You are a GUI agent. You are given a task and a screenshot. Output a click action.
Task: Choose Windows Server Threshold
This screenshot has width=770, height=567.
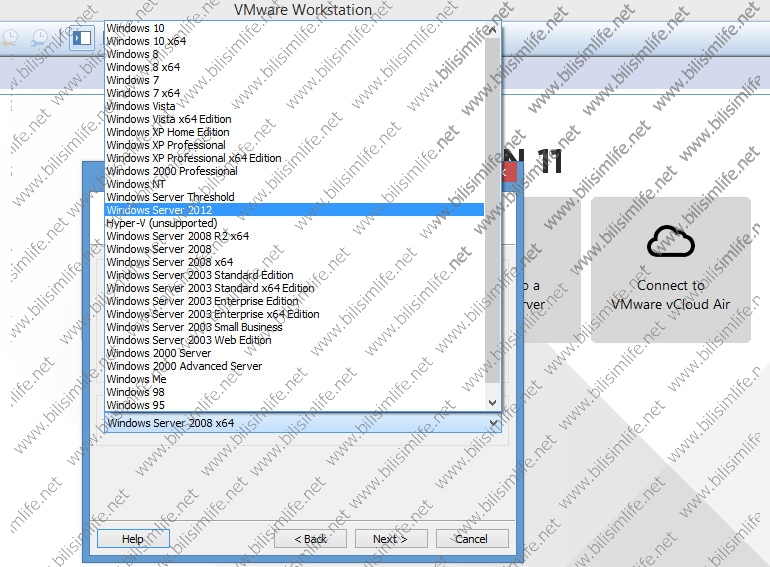tap(294, 197)
